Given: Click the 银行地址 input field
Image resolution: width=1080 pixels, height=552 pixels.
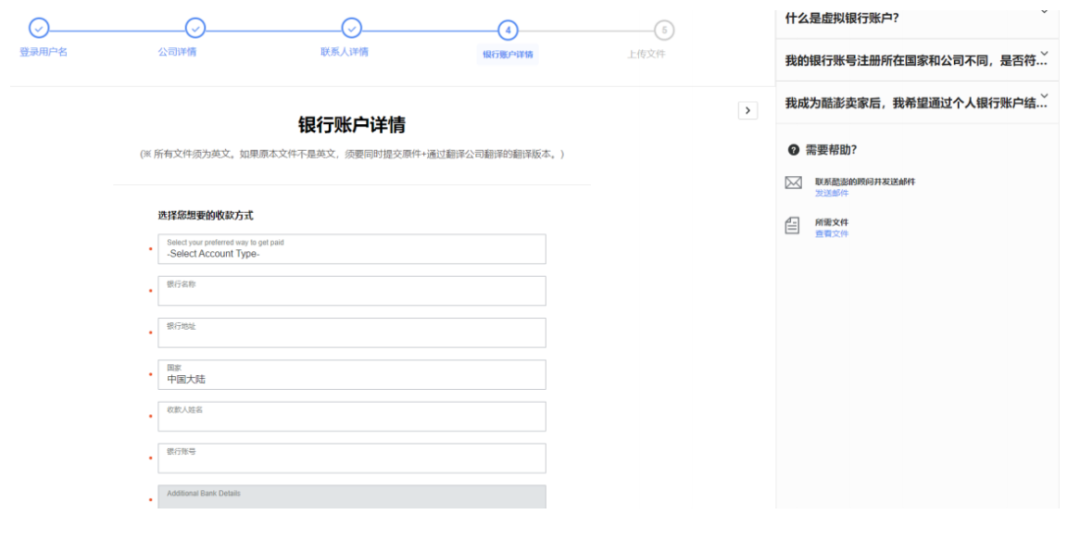Looking at the screenshot, I should tap(351, 333).
